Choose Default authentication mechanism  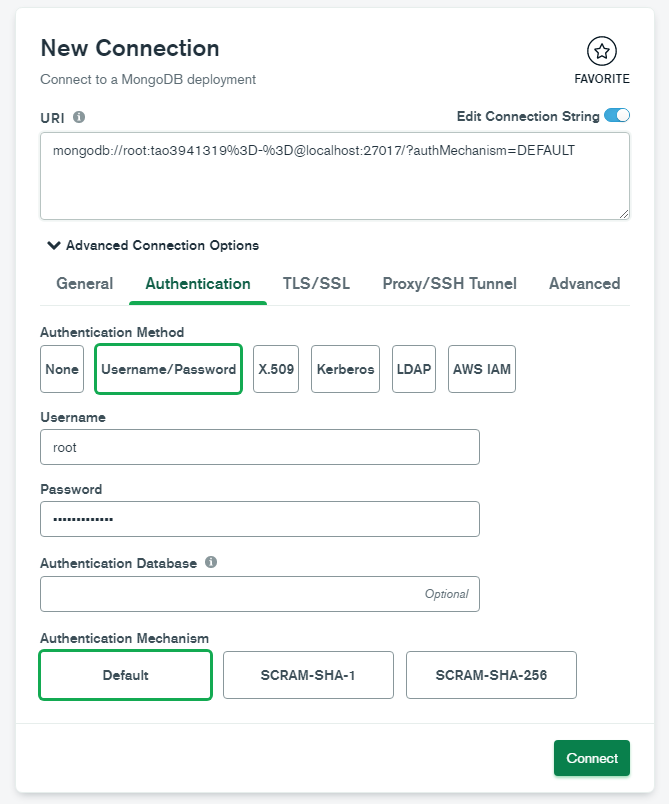coord(126,675)
